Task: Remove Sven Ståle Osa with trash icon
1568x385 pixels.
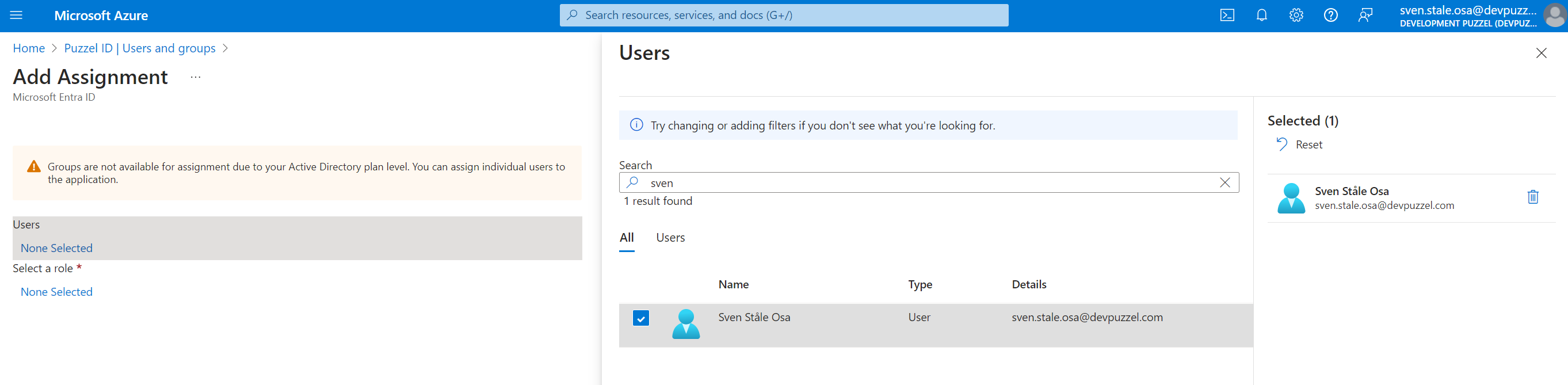Action: (x=1533, y=197)
